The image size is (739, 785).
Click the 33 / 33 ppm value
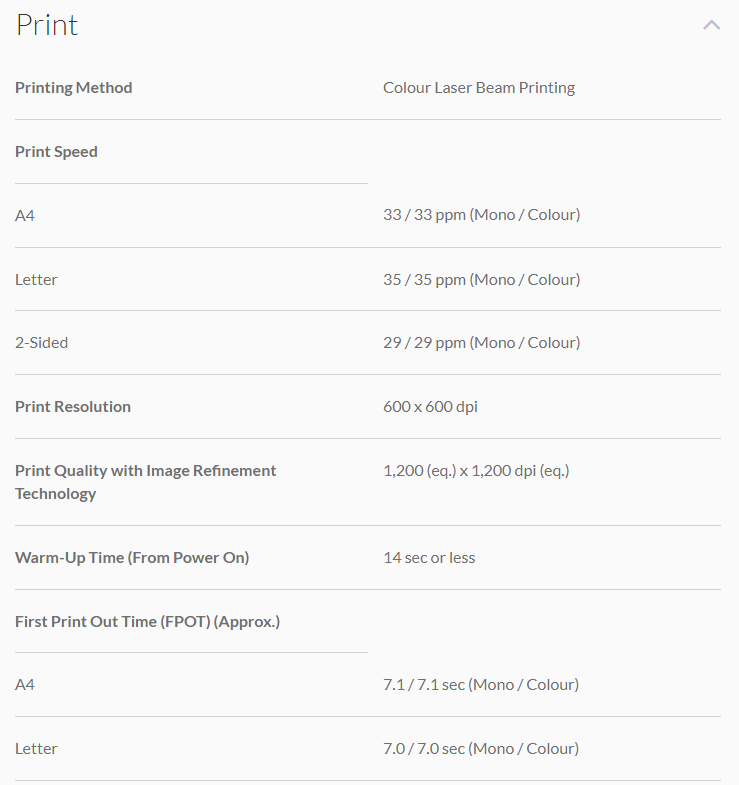click(x=481, y=215)
